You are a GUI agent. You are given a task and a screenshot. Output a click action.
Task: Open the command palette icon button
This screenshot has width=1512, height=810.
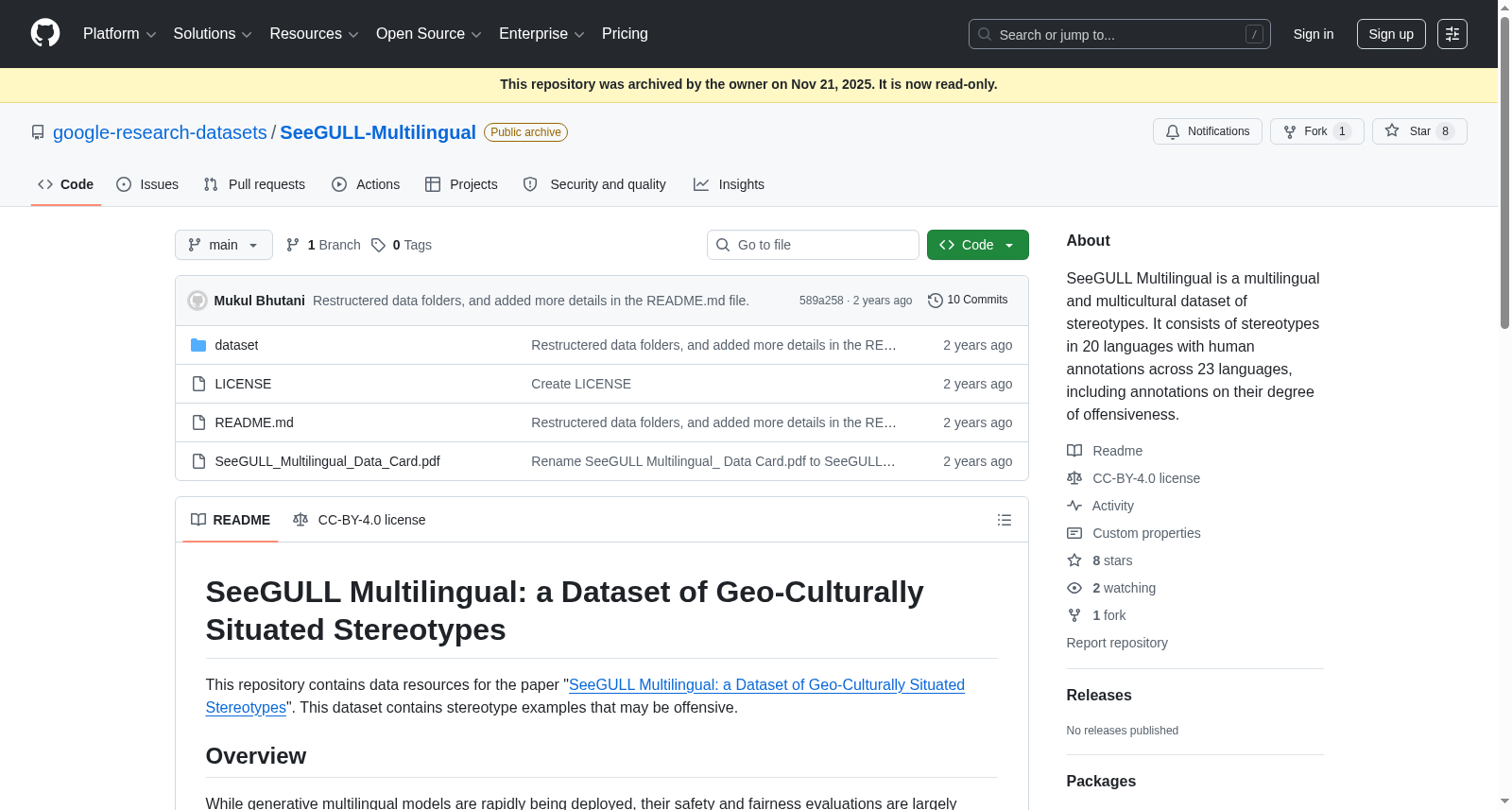[1452, 34]
